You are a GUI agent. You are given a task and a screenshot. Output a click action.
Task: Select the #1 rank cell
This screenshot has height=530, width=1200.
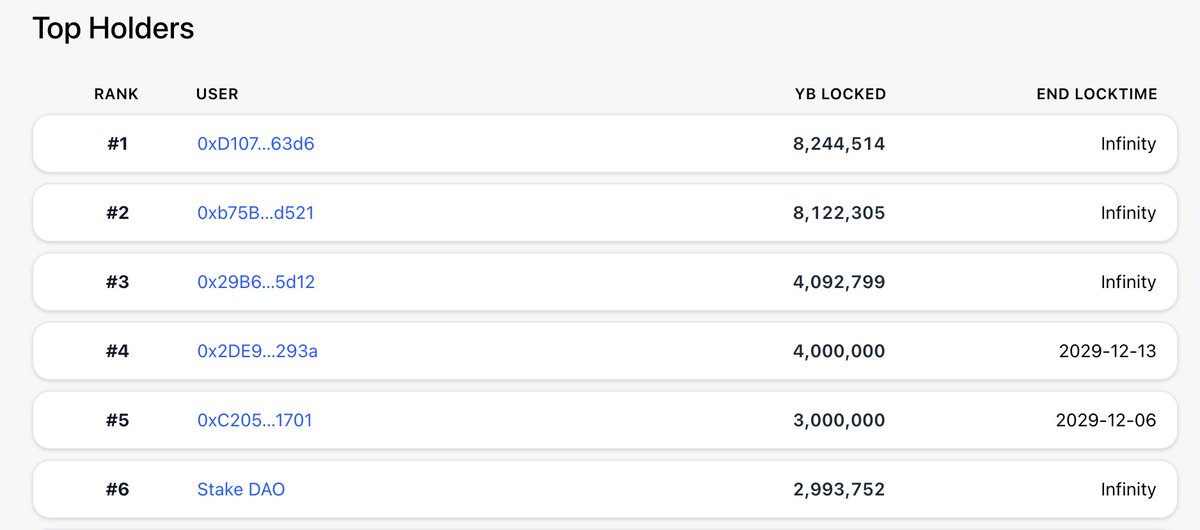[x=117, y=144]
